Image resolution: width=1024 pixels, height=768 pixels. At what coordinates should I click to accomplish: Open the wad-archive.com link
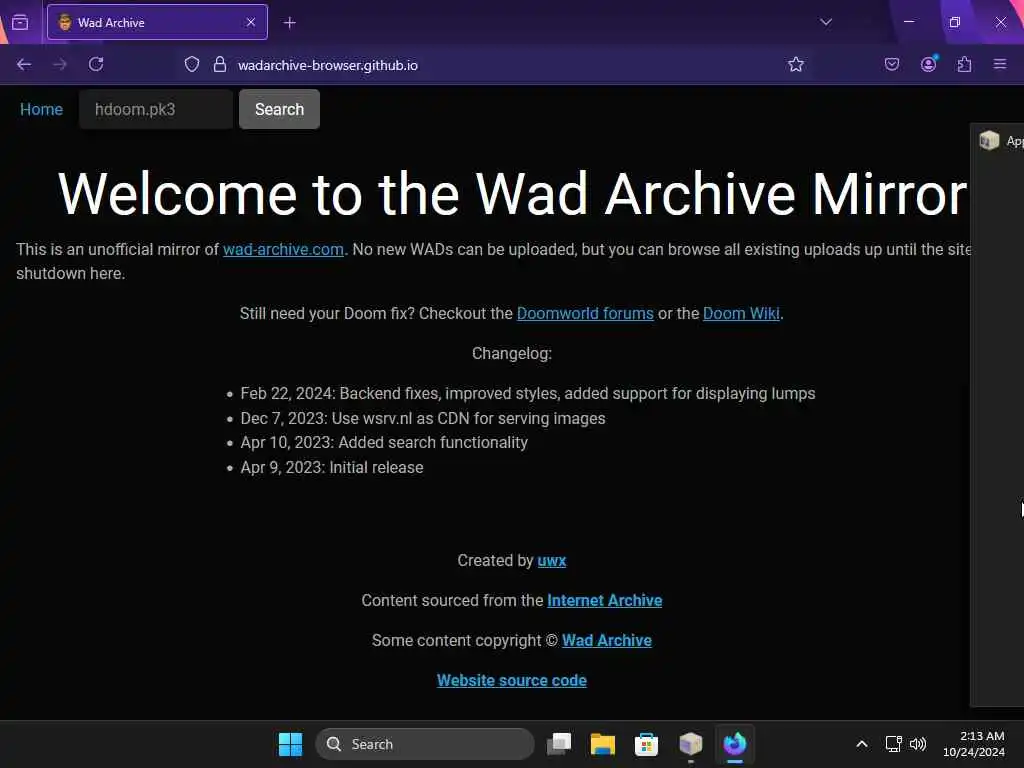[283, 249]
